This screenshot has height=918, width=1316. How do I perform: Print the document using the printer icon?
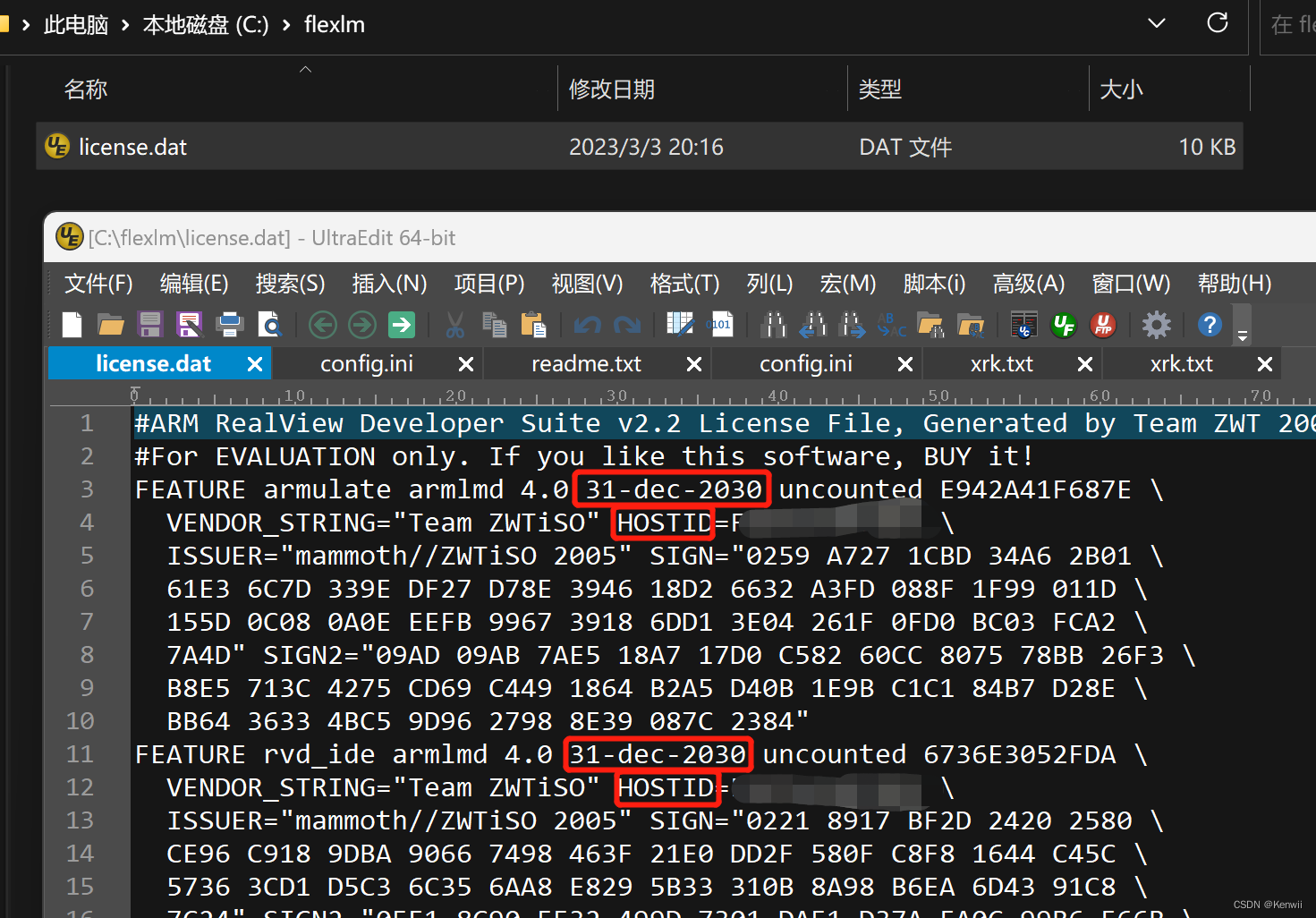coord(230,324)
